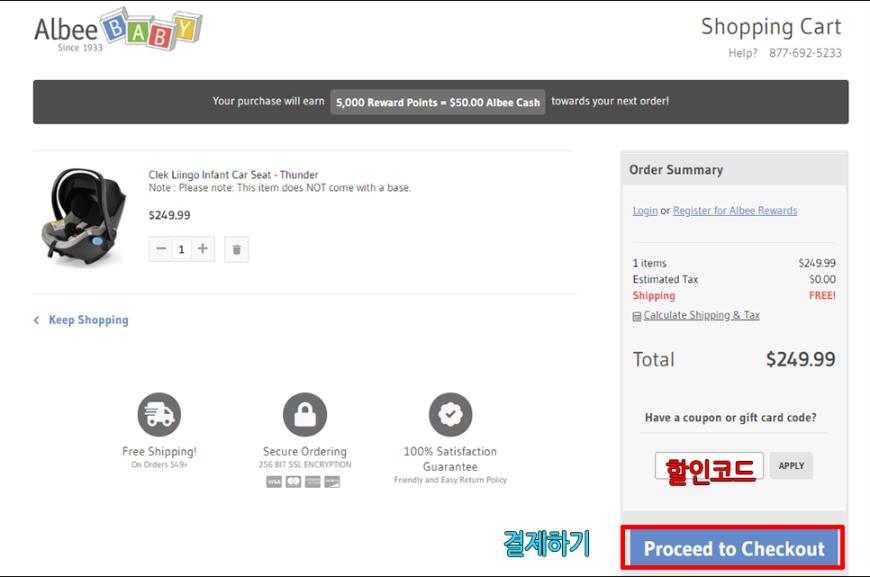Click the Keep Shopping back chevron
The height and width of the screenshot is (577, 870).
coord(37,320)
